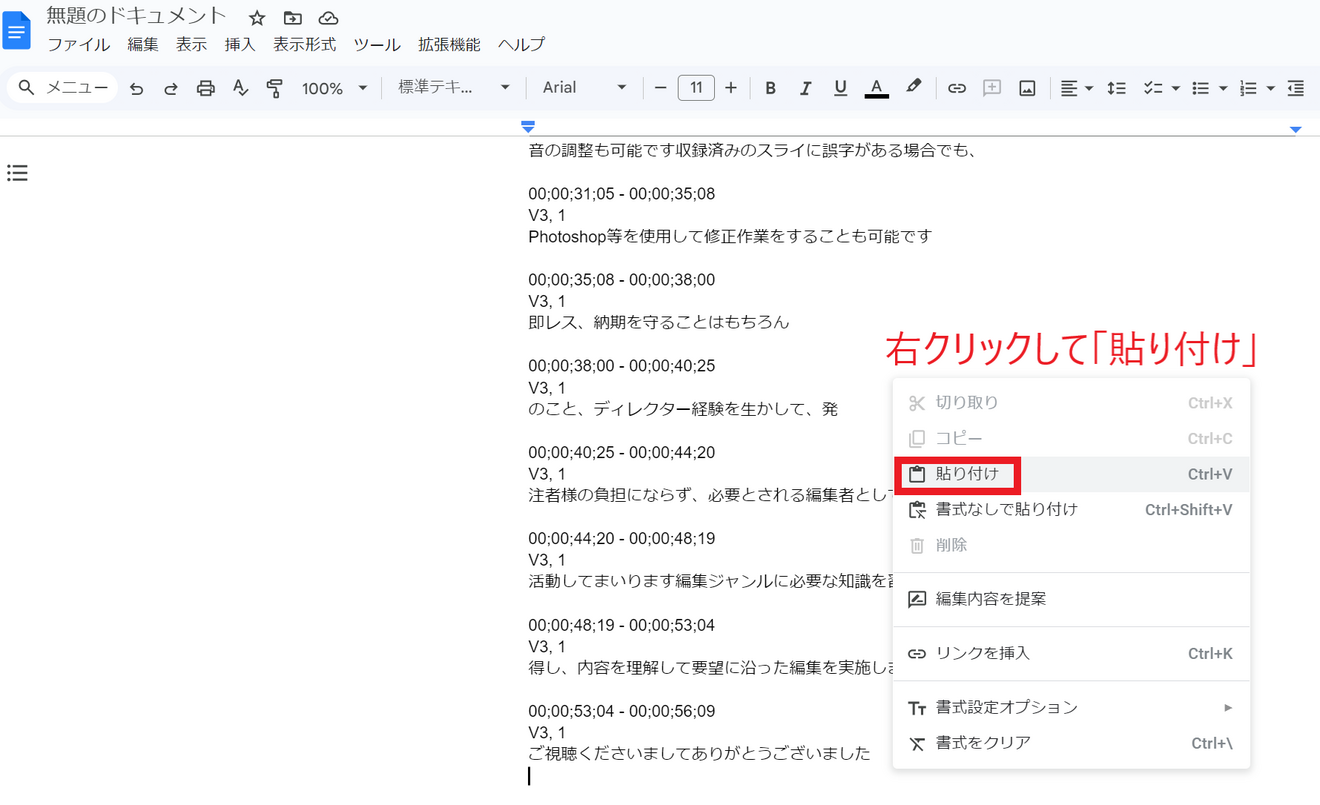Screen dimensions: 1320x805
Task: Expand the bulleted list options arrow
Action: (1223, 88)
